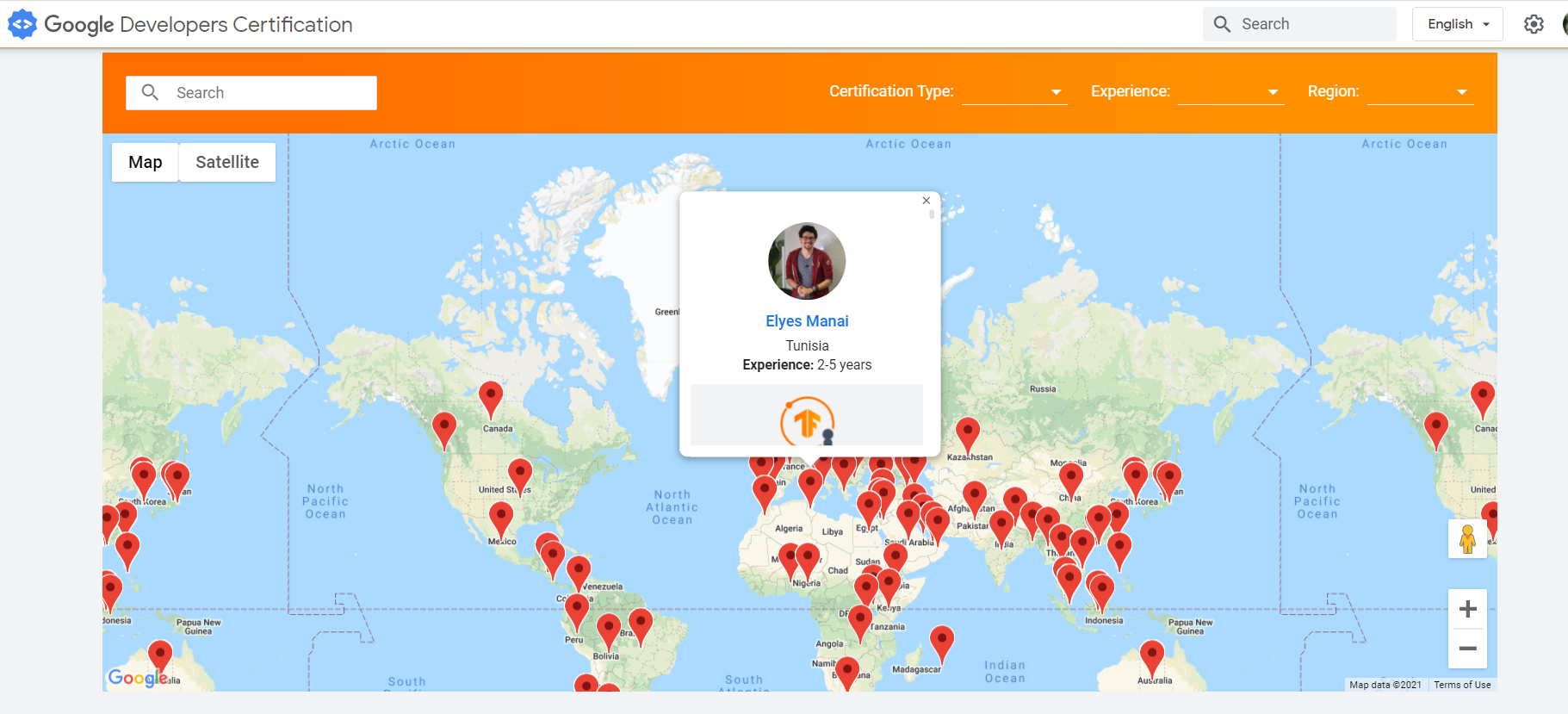Open the Terms of Use link
The height and width of the screenshot is (714, 1568).
click(1462, 685)
